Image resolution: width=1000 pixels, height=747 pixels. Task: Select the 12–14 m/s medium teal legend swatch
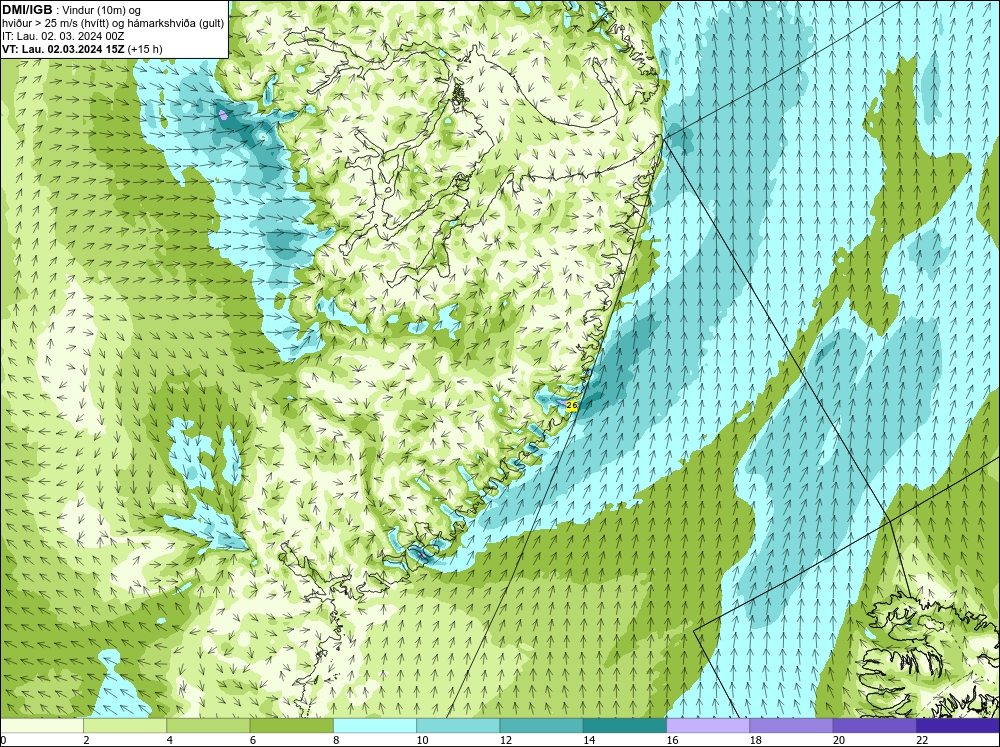(x=541, y=726)
